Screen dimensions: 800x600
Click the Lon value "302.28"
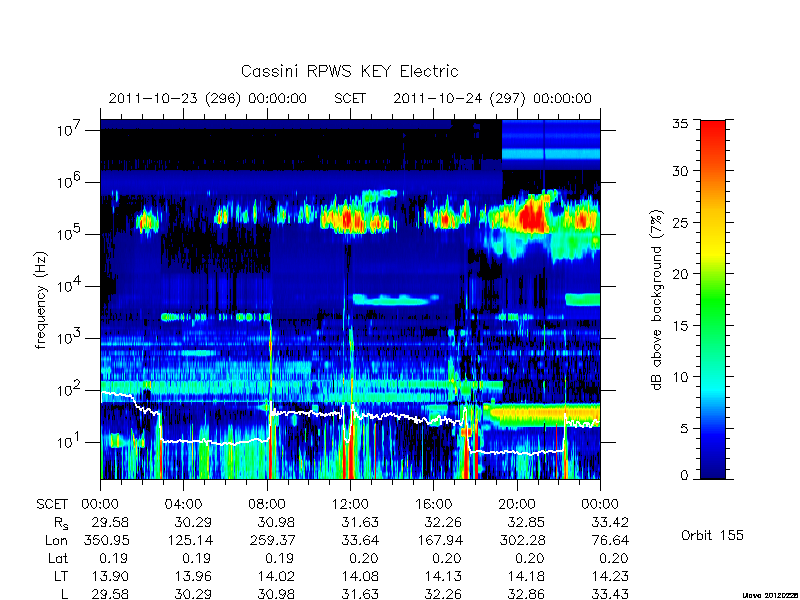click(x=522, y=540)
